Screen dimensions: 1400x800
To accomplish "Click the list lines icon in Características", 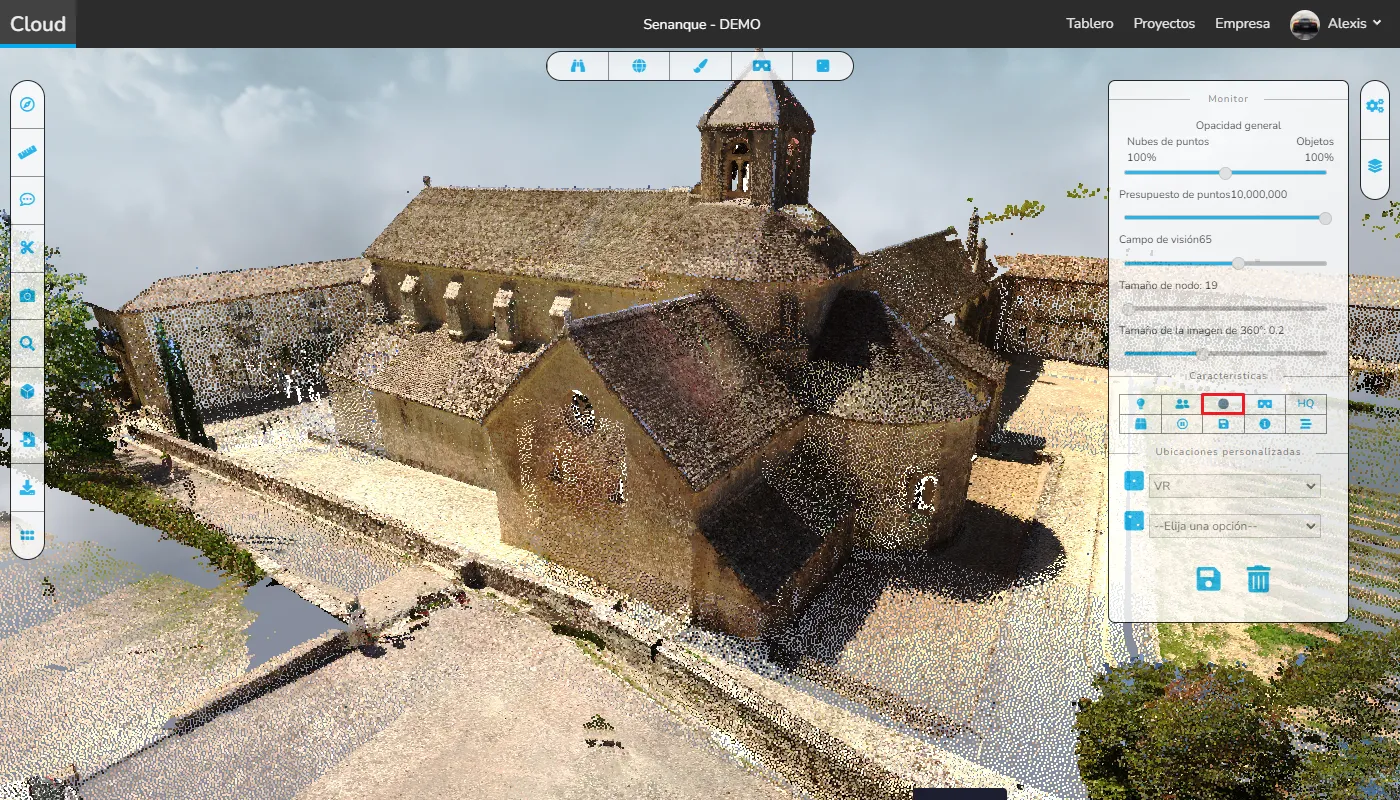I will pos(1306,424).
